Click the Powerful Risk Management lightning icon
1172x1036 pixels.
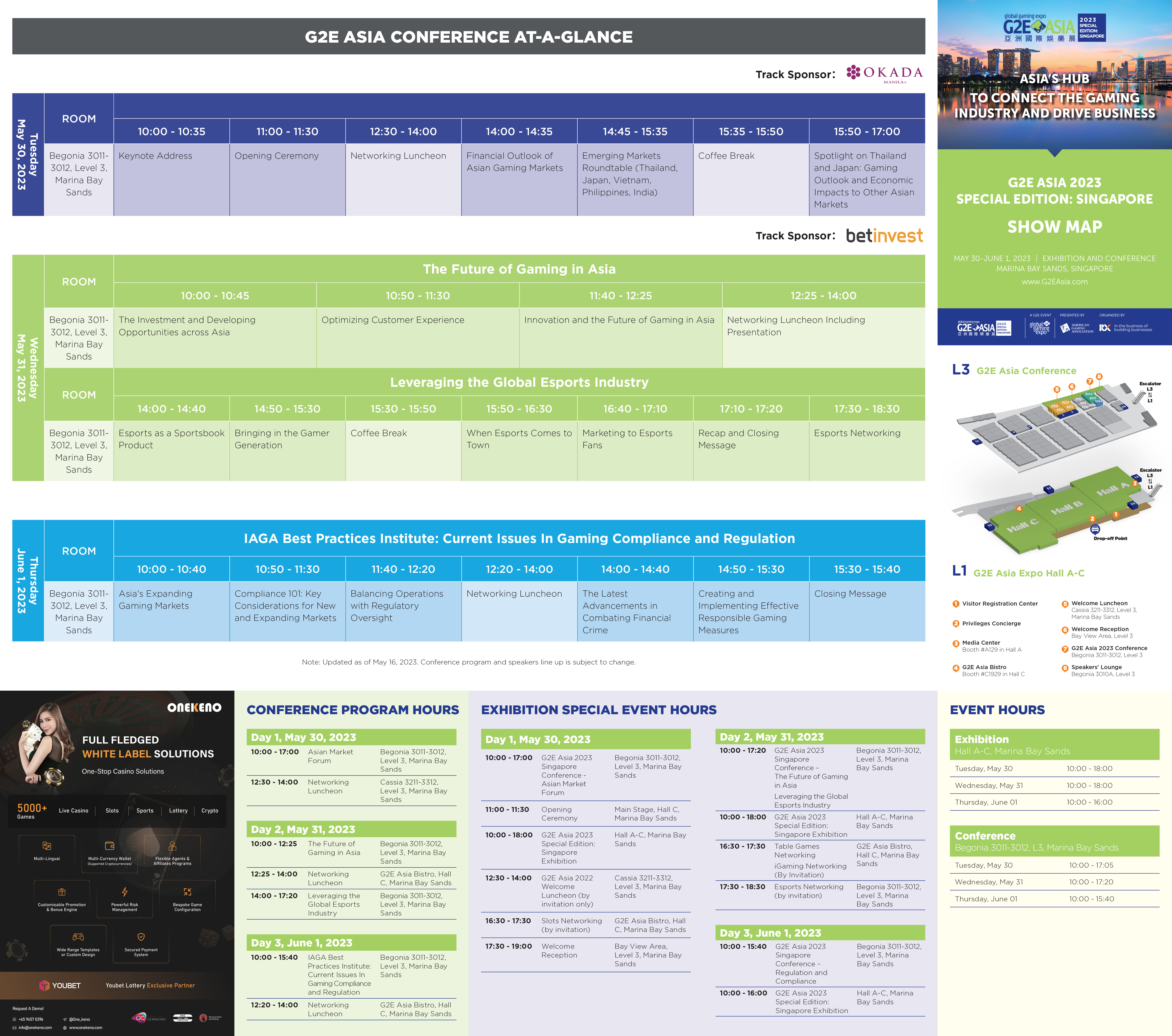125,892
